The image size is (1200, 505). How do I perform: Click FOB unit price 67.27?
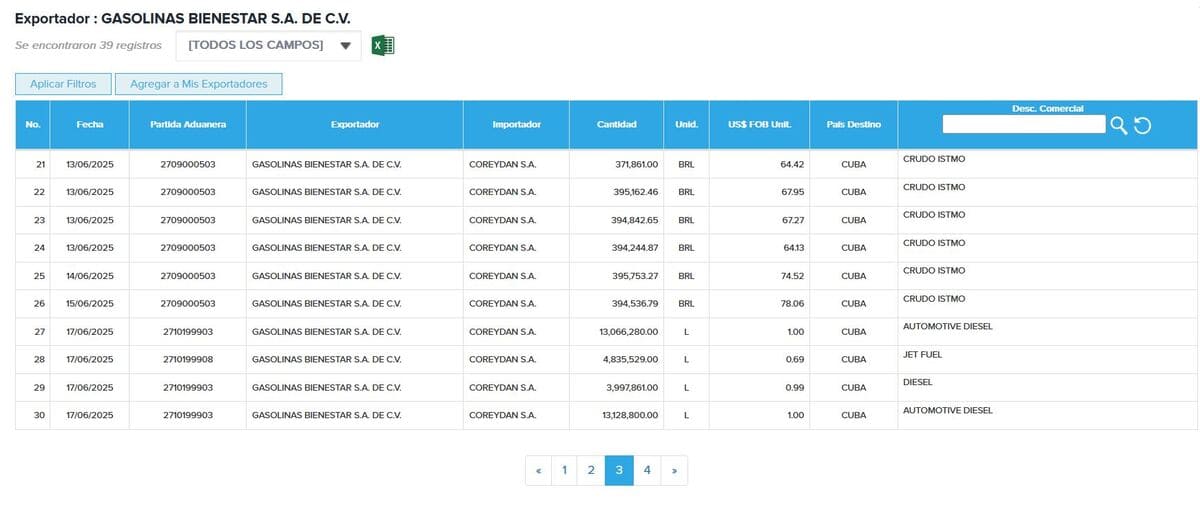(792, 220)
